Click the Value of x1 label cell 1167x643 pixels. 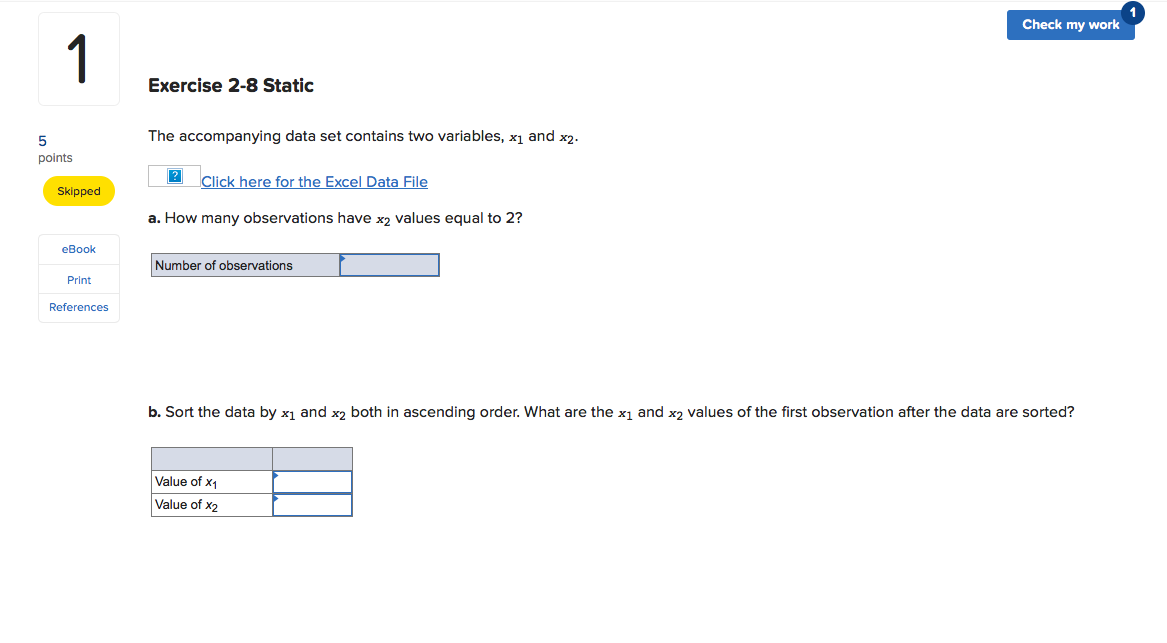tap(210, 481)
